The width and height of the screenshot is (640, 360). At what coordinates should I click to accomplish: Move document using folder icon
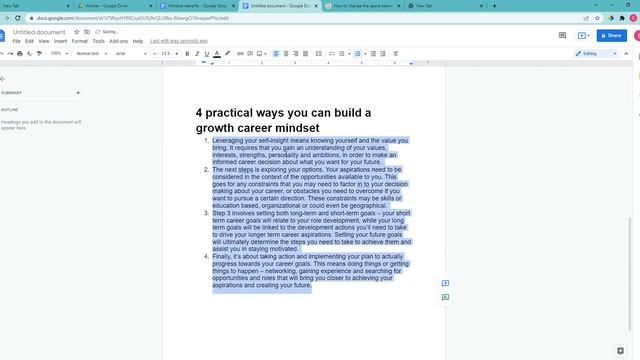coord(87,32)
